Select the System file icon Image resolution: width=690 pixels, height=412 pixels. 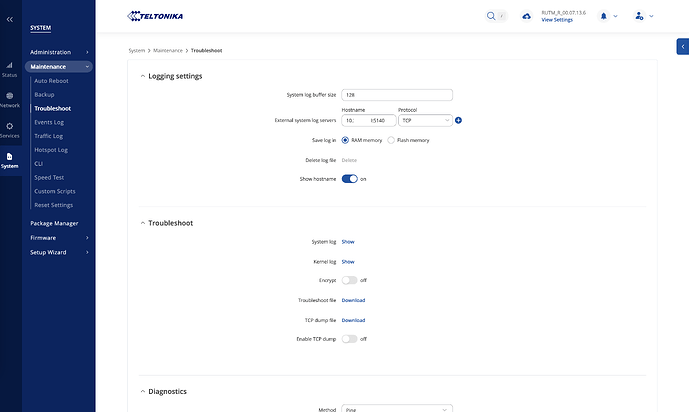(9, 156)
